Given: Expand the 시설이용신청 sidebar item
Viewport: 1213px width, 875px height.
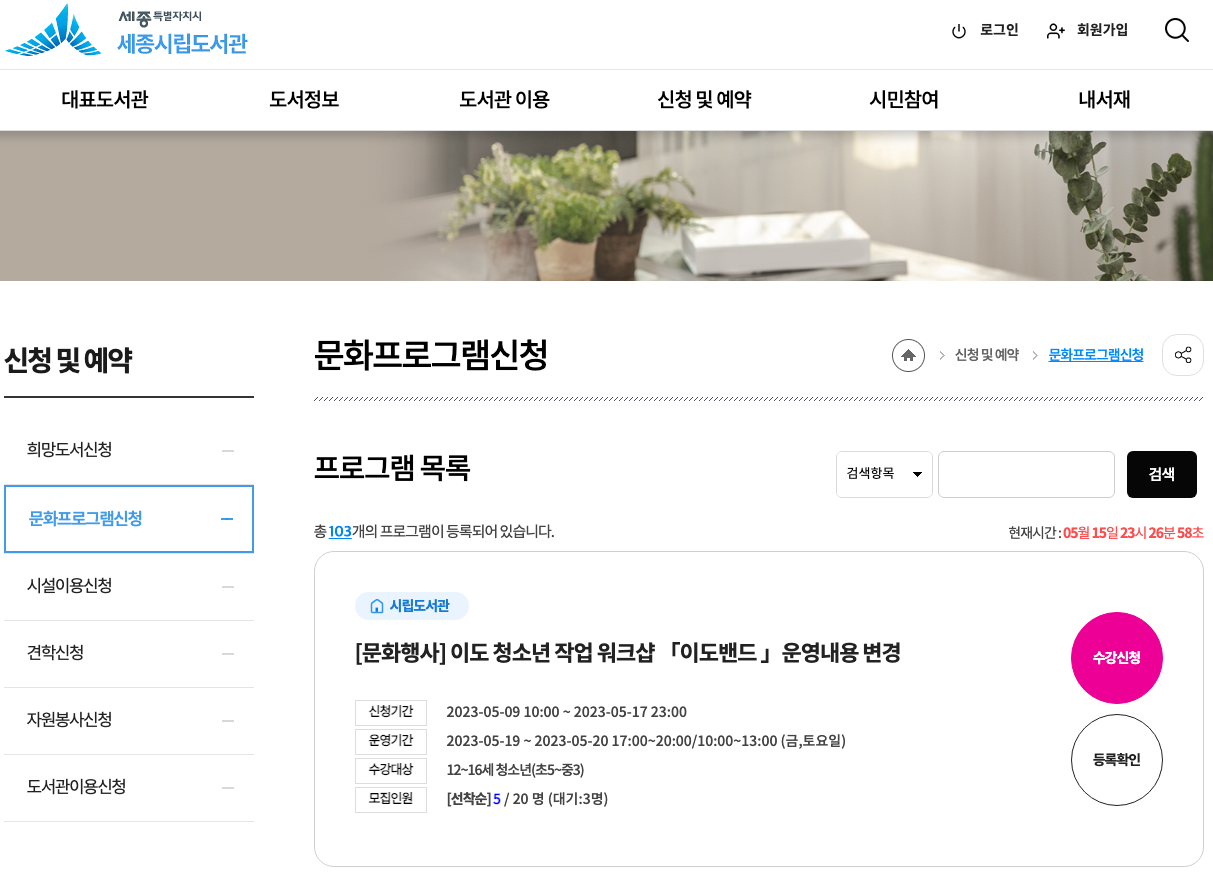Looking at the screenshot, I should (129, 586).
